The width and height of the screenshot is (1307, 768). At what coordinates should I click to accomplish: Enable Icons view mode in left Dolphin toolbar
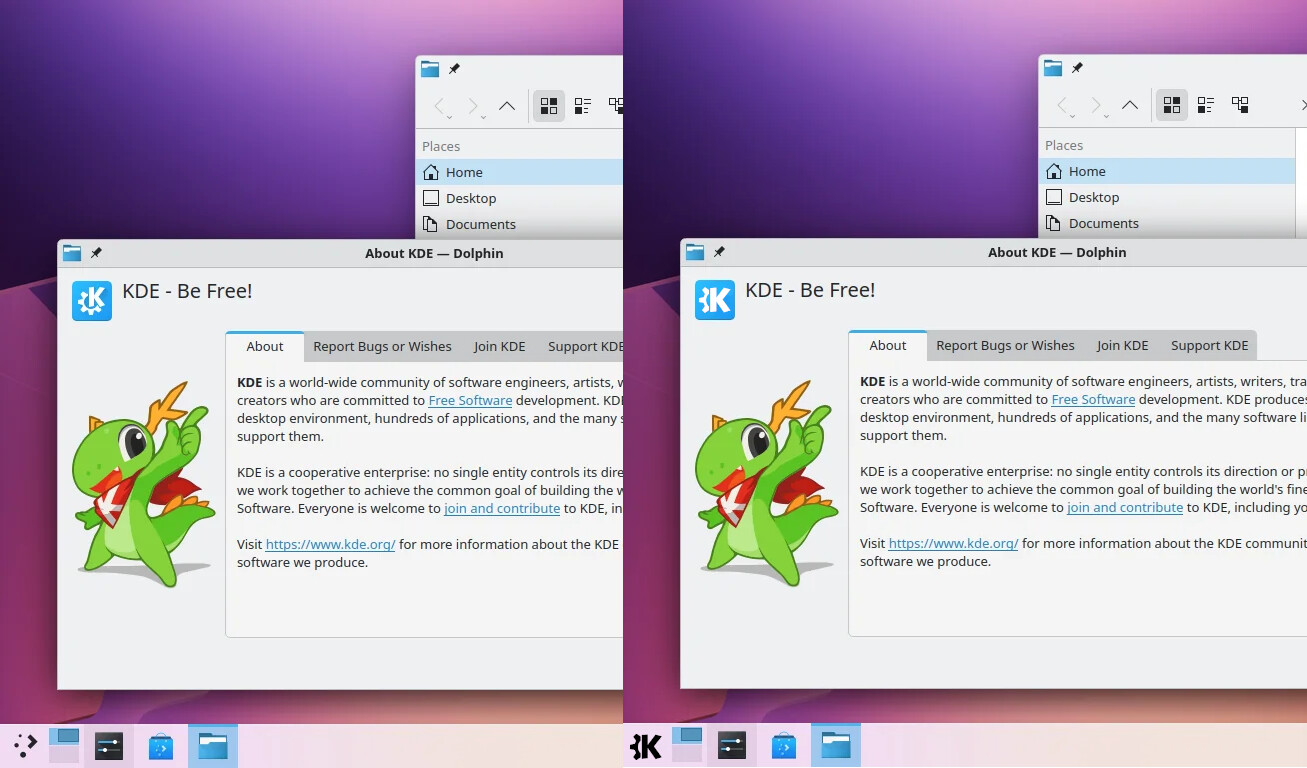pyautogui.click(x=548, y=106)
